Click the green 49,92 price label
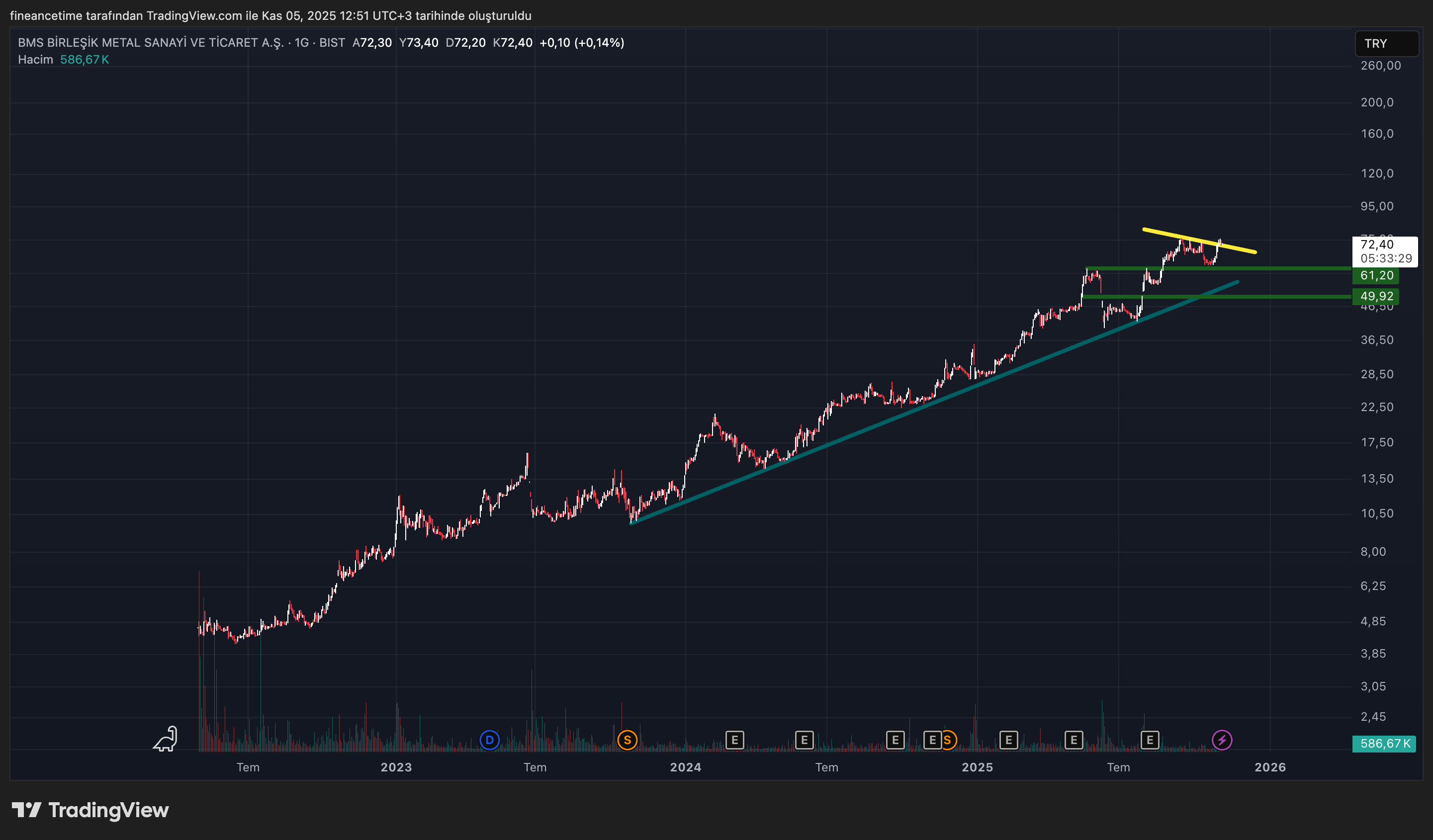The image size is (1433, 840). click(x=1375, y=296)
